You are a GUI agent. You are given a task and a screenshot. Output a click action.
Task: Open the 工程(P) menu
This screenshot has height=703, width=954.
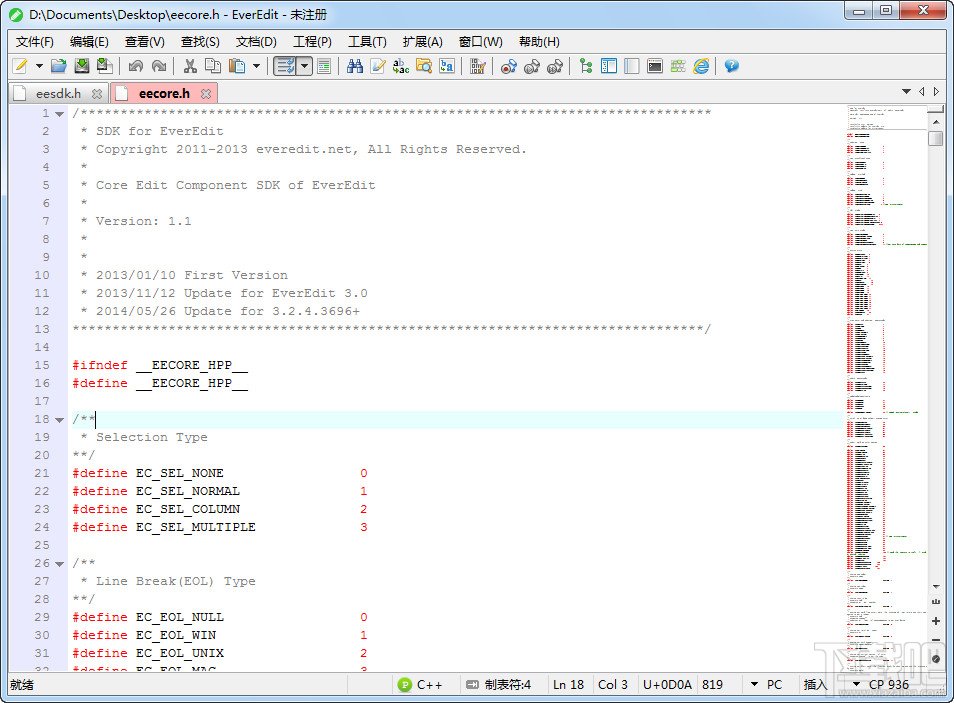(x=312, y=41)
